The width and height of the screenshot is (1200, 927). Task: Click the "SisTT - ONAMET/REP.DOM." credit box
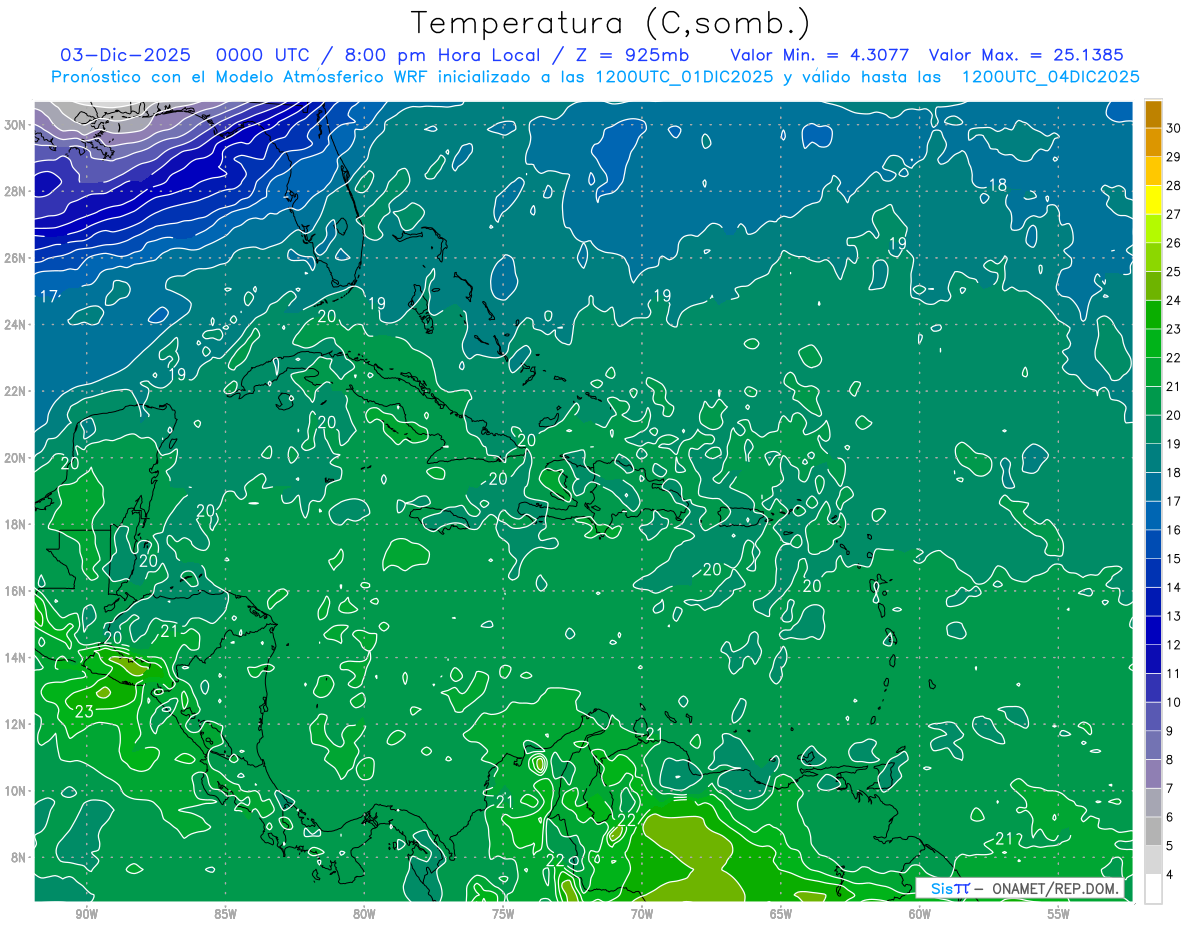click(x=1019, y=888)
